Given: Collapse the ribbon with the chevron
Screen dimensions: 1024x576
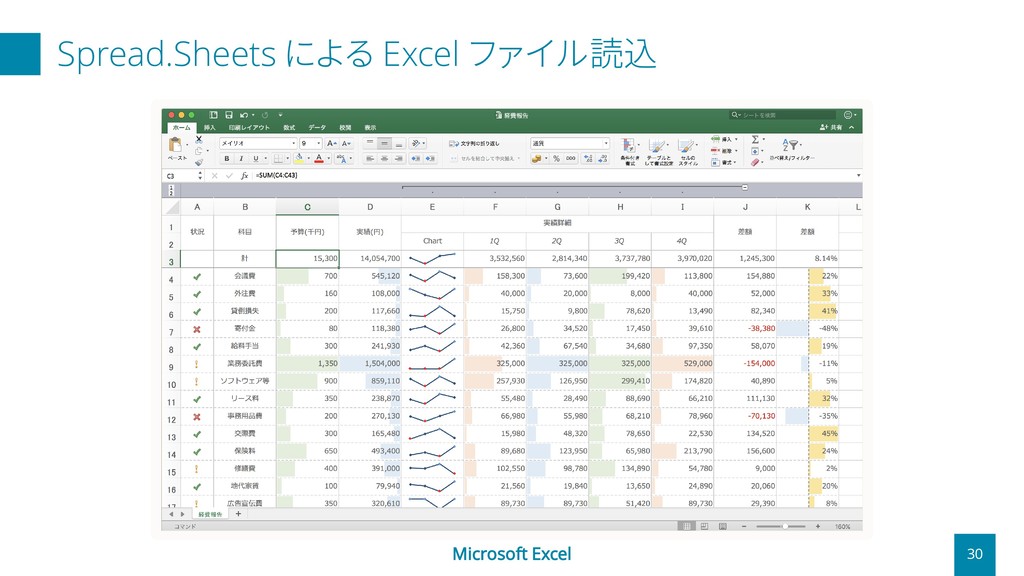Looking at the screenshot, I should (852, 127).
